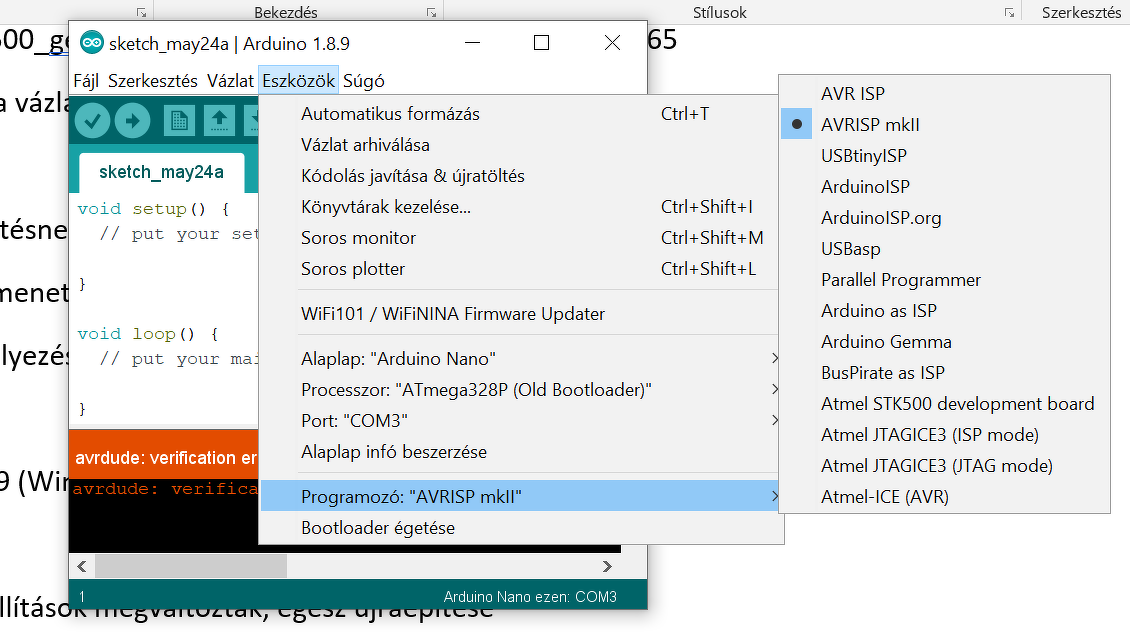Minimize the Arduino window

[x=473, y=43]
